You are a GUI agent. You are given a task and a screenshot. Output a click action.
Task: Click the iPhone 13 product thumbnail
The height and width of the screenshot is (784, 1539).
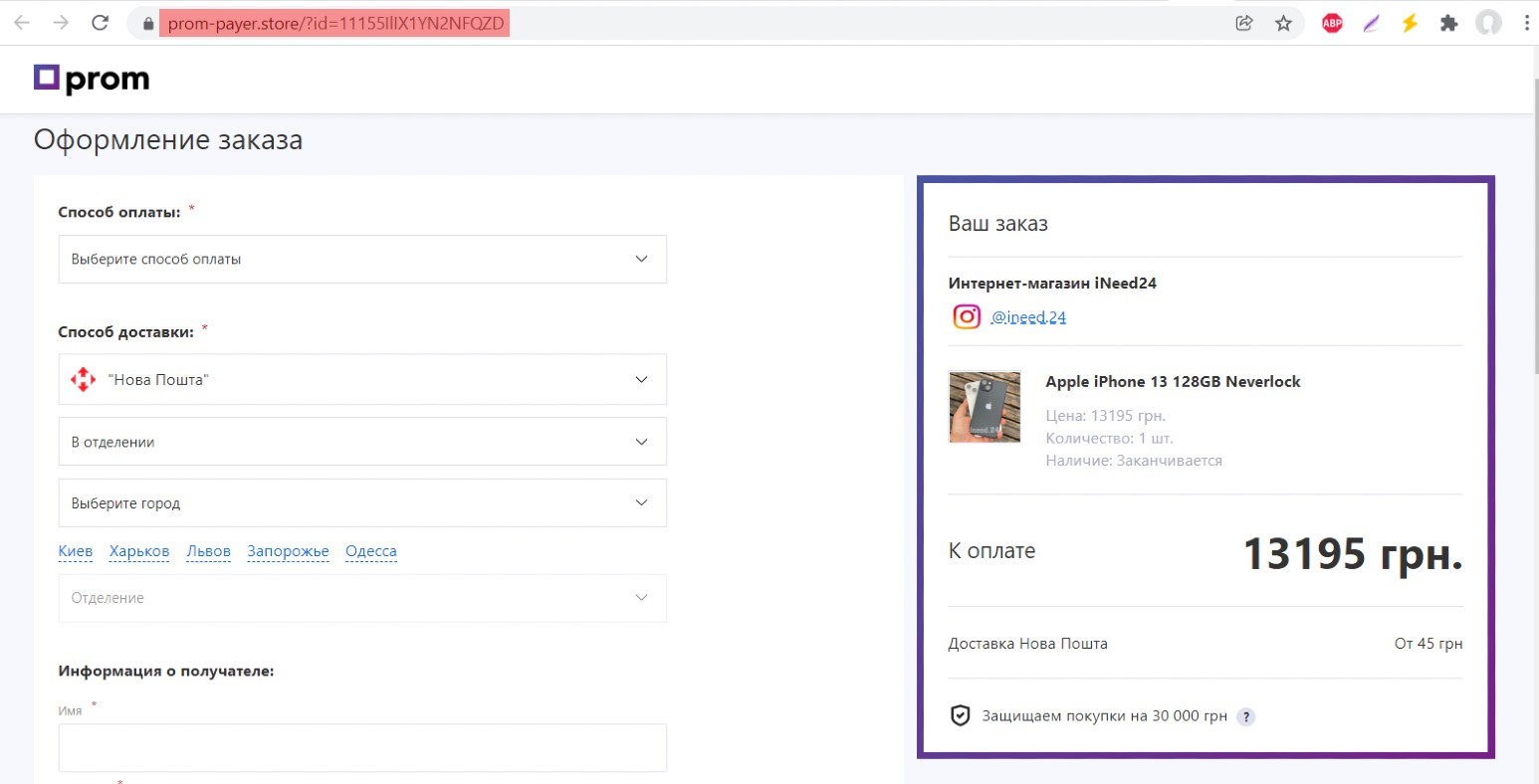985,407
